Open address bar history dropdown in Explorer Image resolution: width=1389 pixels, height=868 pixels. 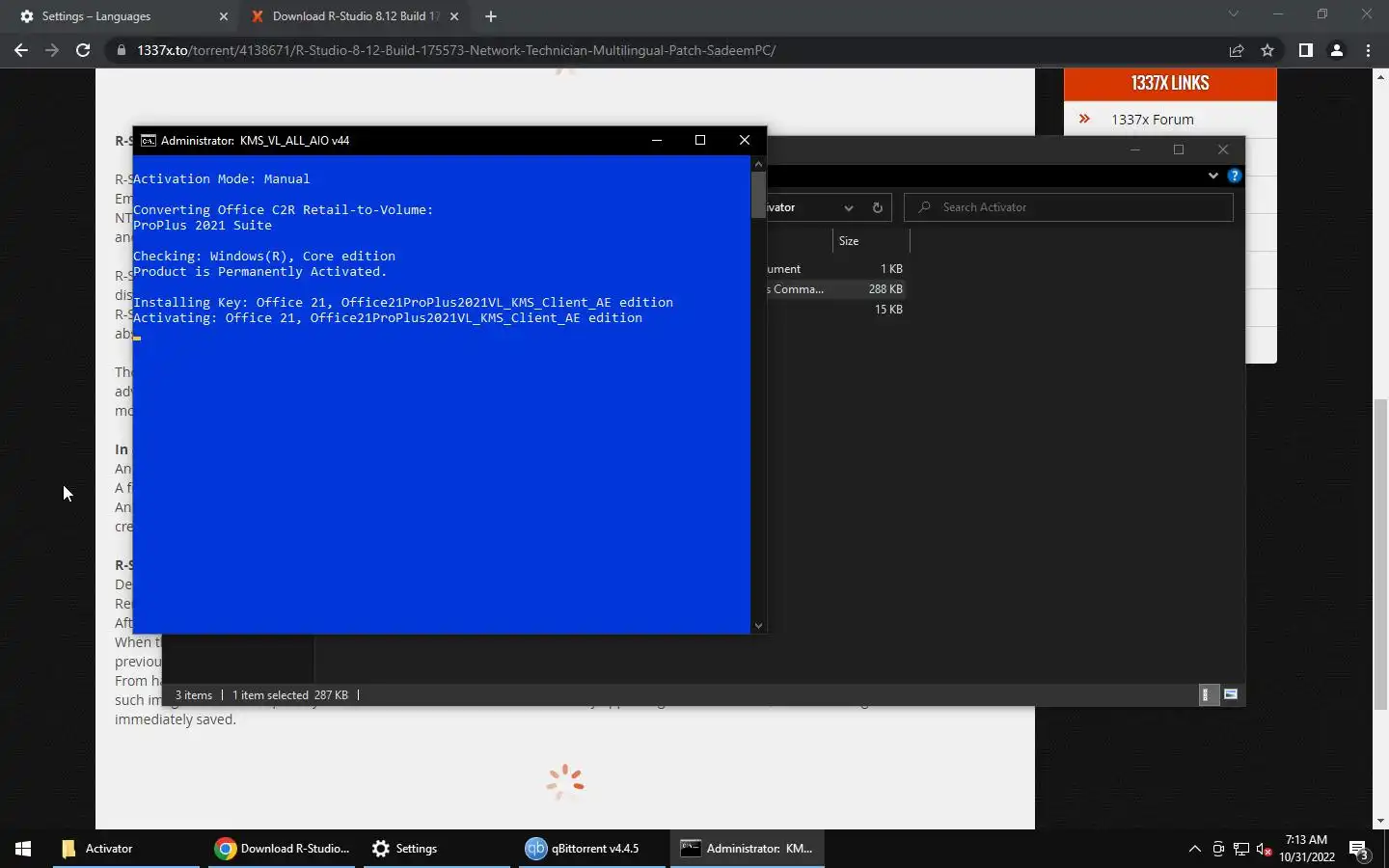pyautogui.click(x=848, y=207)
